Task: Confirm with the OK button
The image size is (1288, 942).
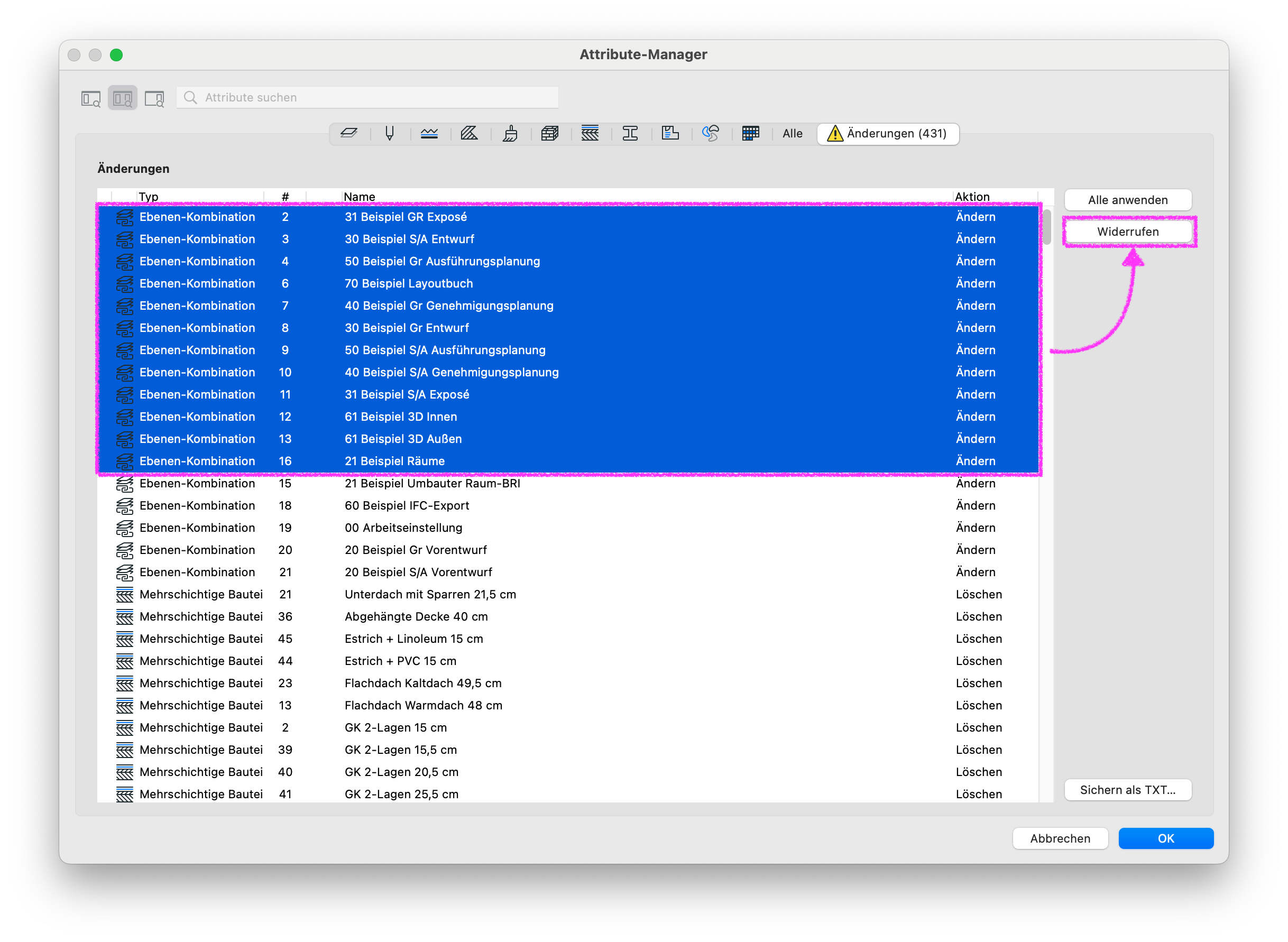Action: click(x=1166, y=839)
